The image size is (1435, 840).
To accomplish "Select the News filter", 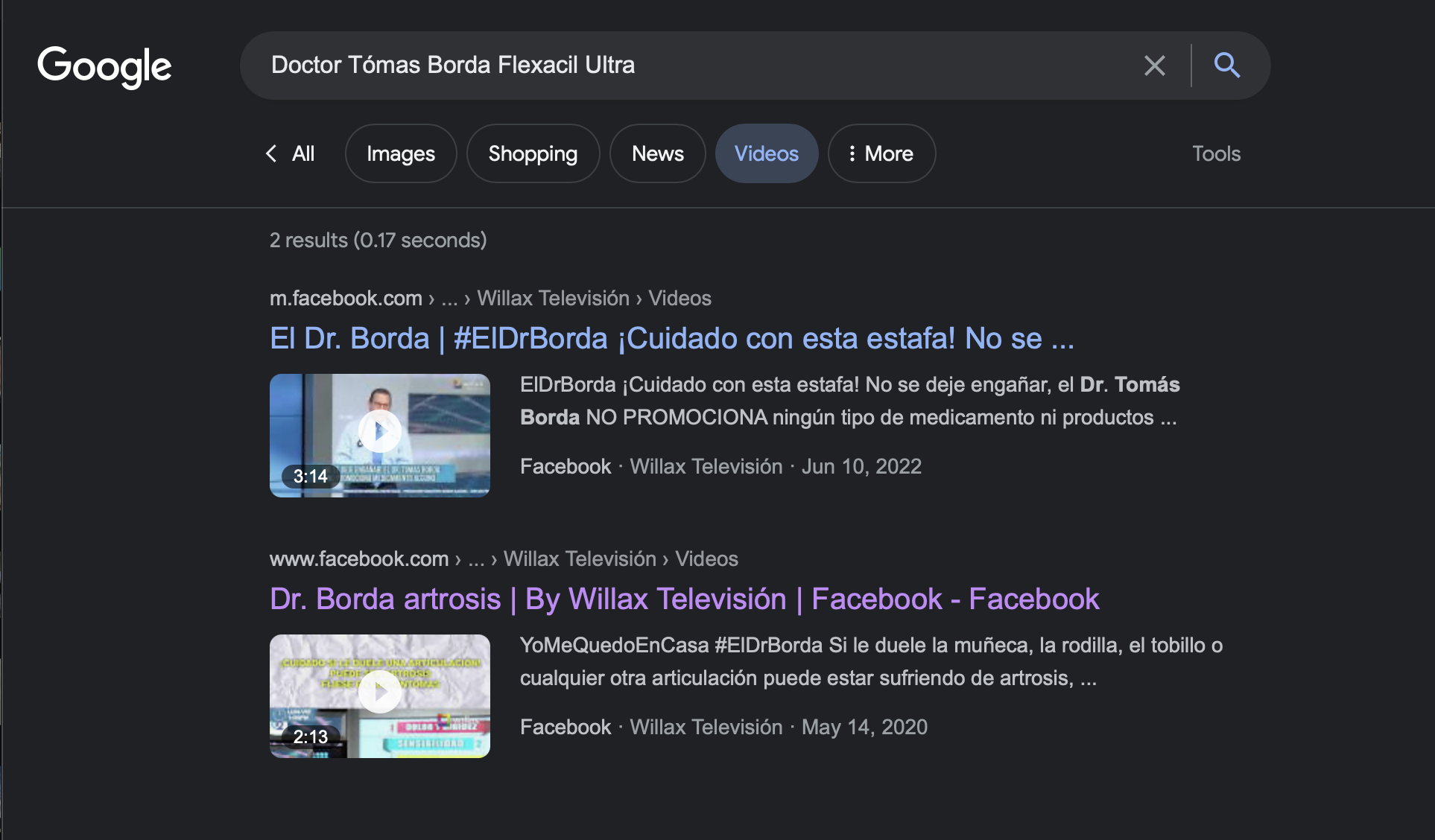I will click(657, 153).
